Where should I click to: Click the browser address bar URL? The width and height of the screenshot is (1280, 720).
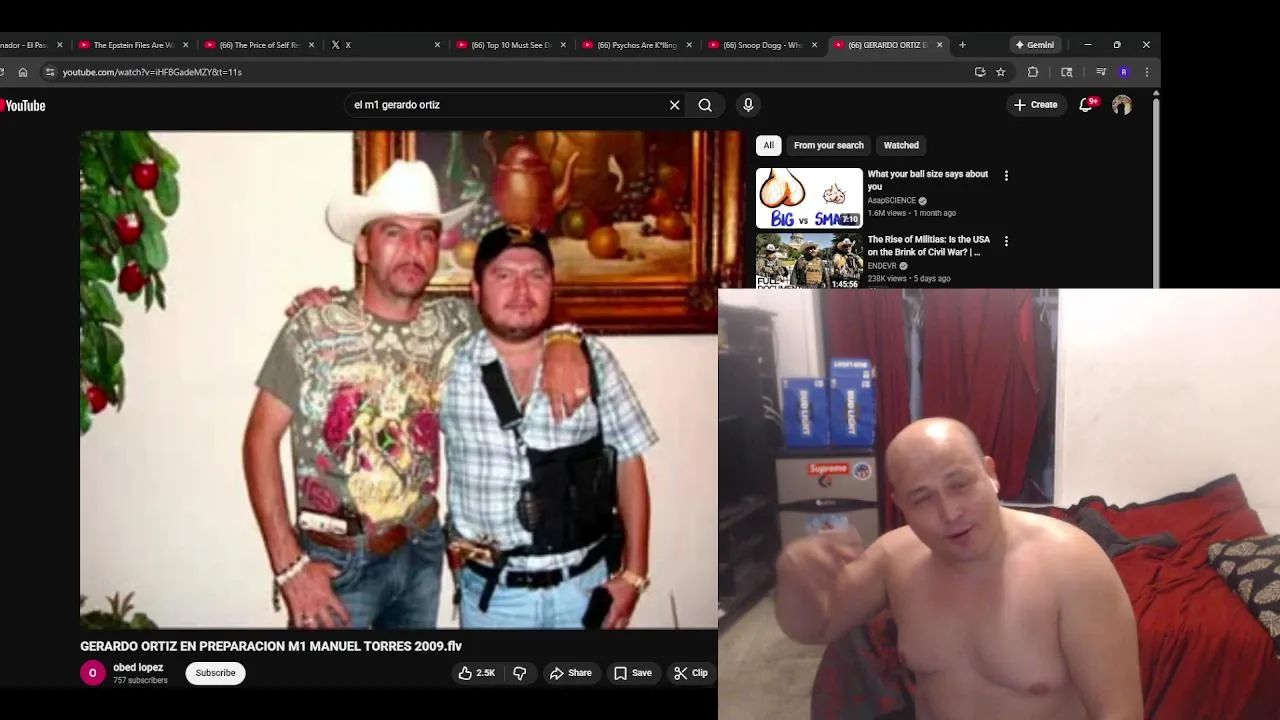click(x=152, y=72)
